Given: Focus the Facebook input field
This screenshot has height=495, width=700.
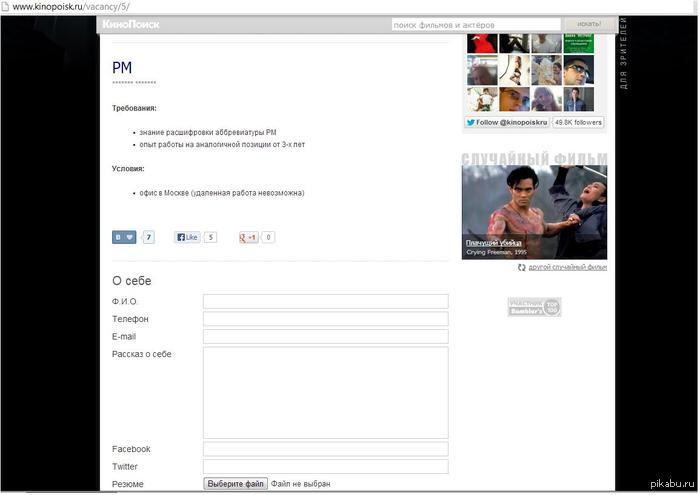Looking at the screenshot, I should coord(325,449).
